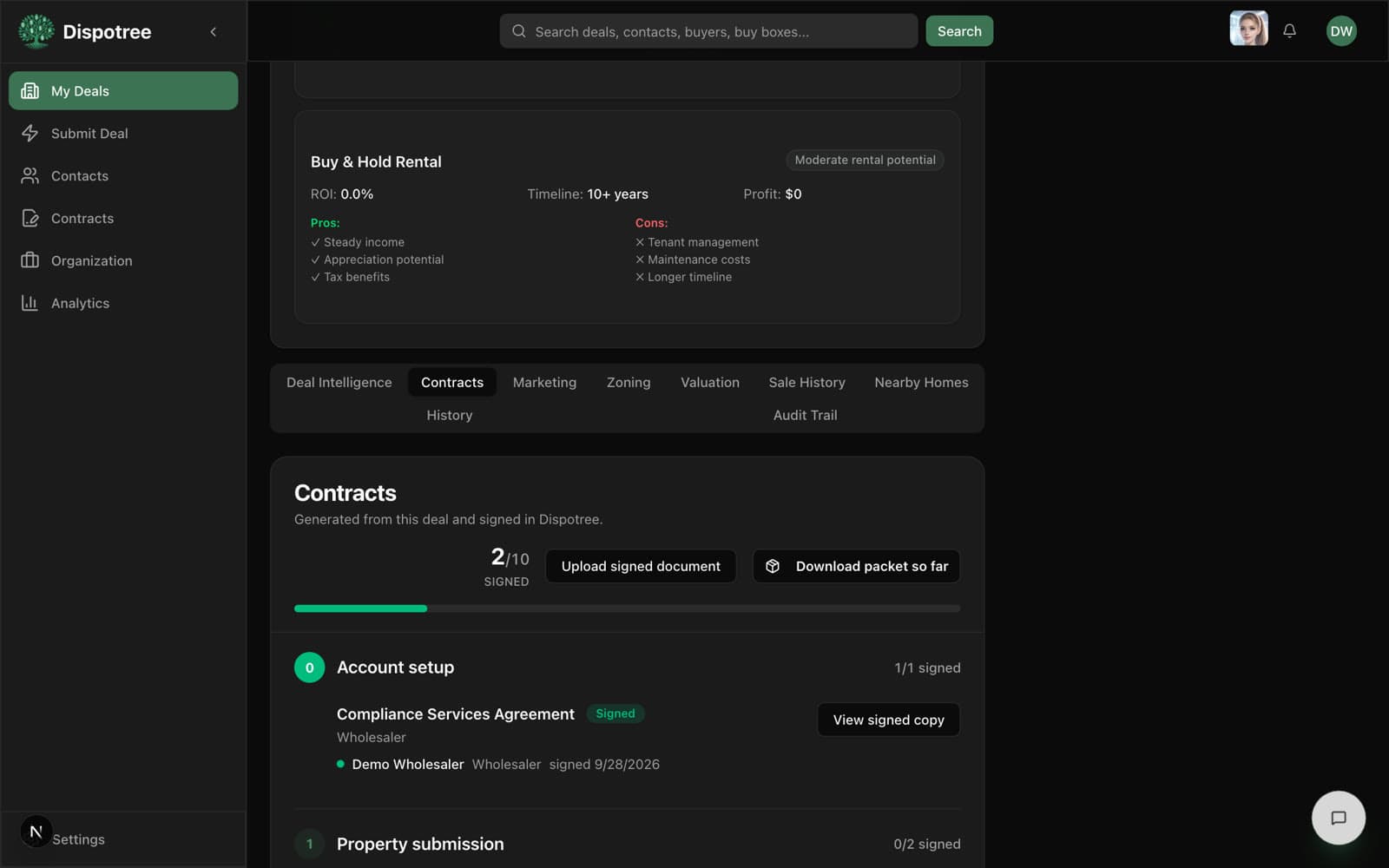Click View signed copy button
The height and width of the screenshot is (868, 1389).
888,720
